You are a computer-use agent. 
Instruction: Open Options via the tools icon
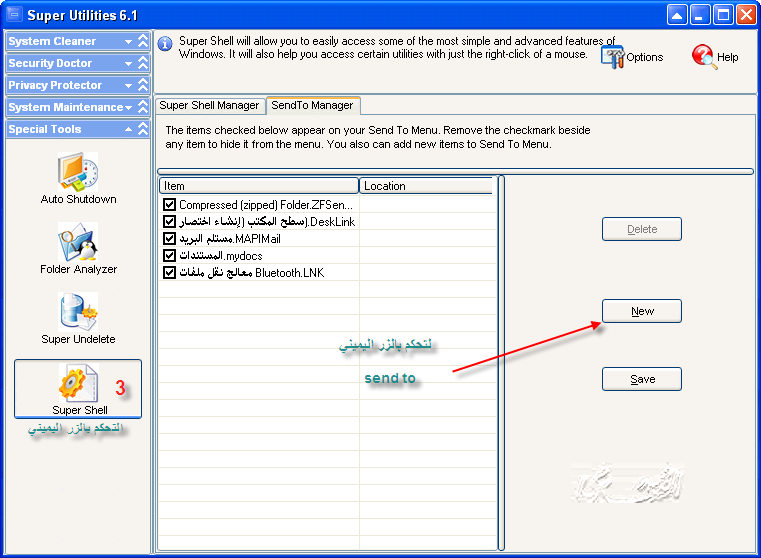point(612,57)
